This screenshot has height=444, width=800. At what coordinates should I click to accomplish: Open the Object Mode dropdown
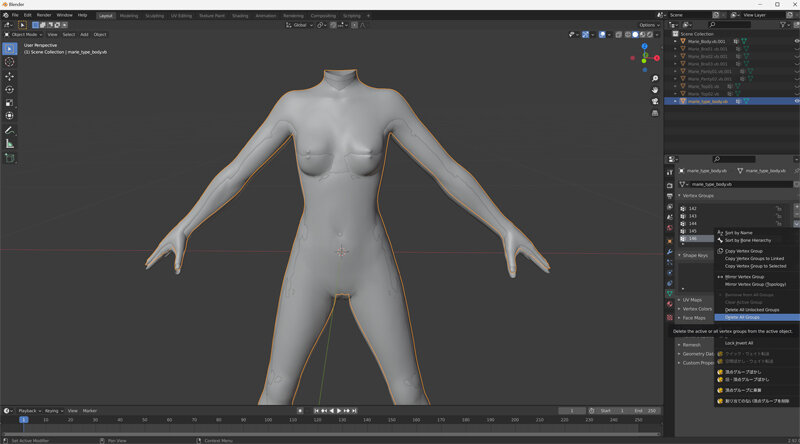pyautogui.click(x=23, y=35)
